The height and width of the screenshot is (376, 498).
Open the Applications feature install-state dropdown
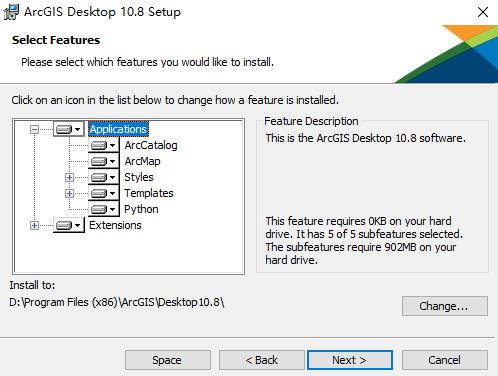pyautogui.click(x=69, y=129)
